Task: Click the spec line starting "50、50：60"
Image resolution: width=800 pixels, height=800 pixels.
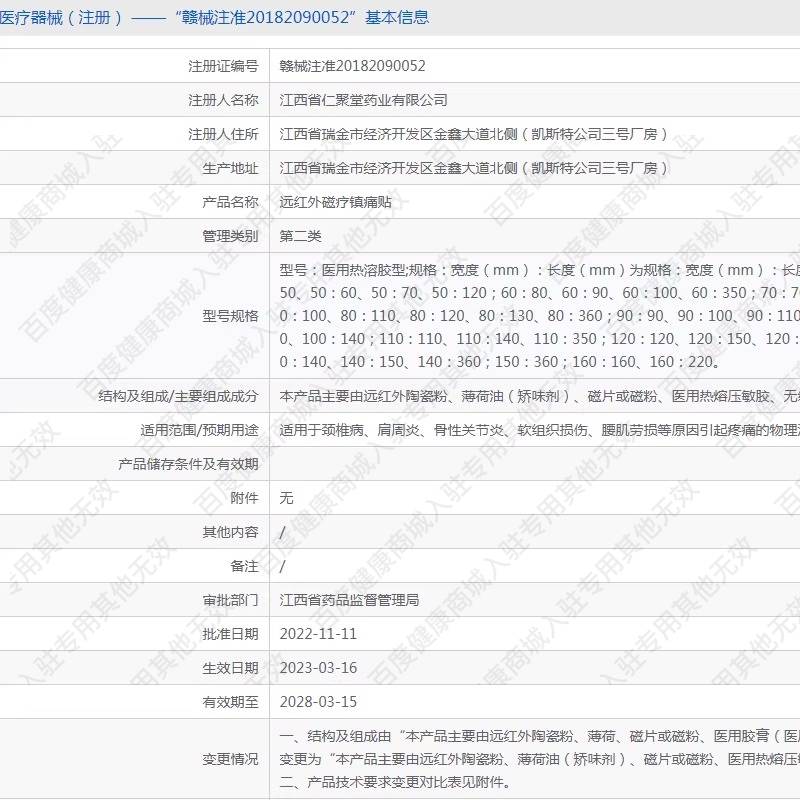Action: coord(540,293)
